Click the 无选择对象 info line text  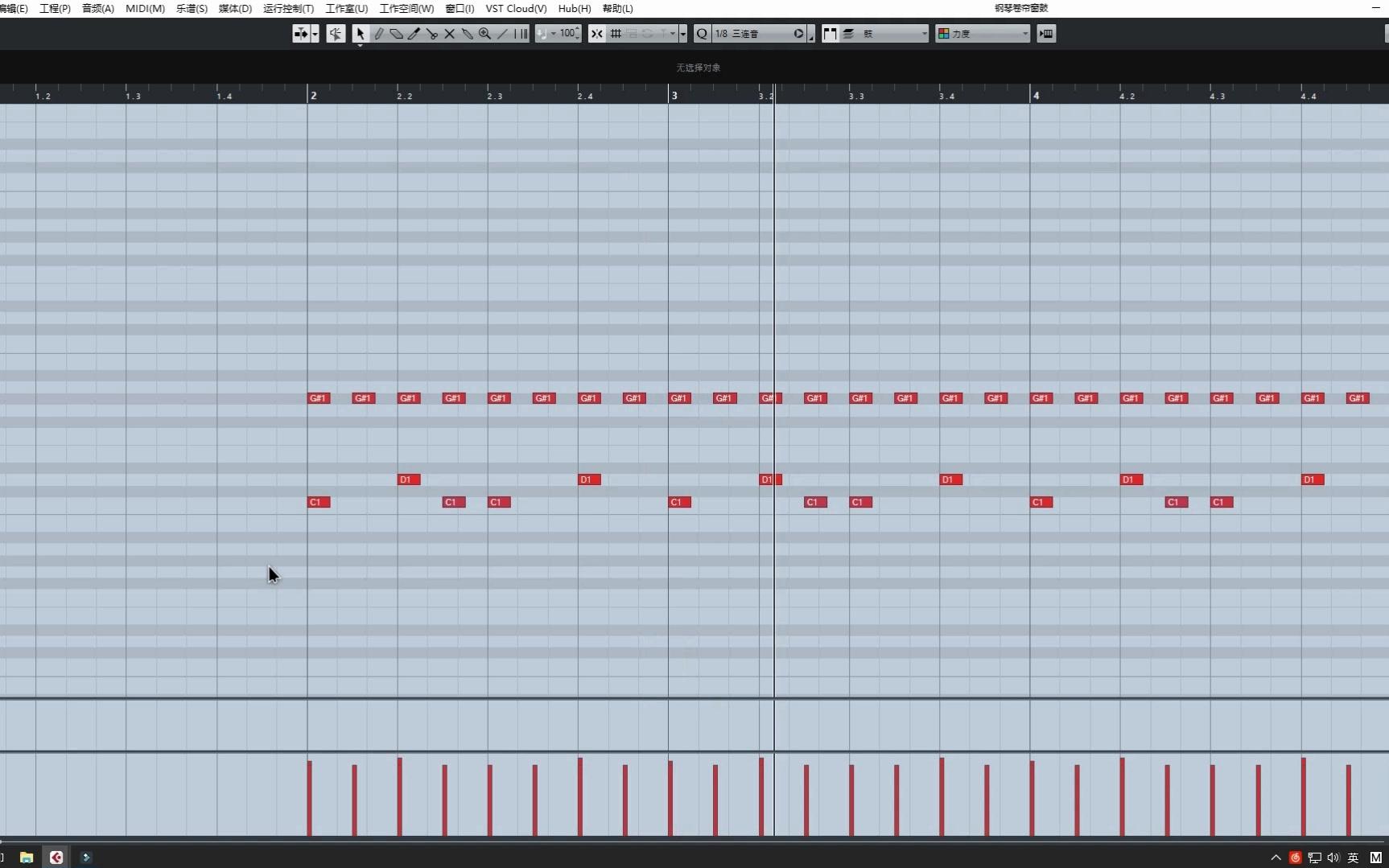(x=698, y=68)
